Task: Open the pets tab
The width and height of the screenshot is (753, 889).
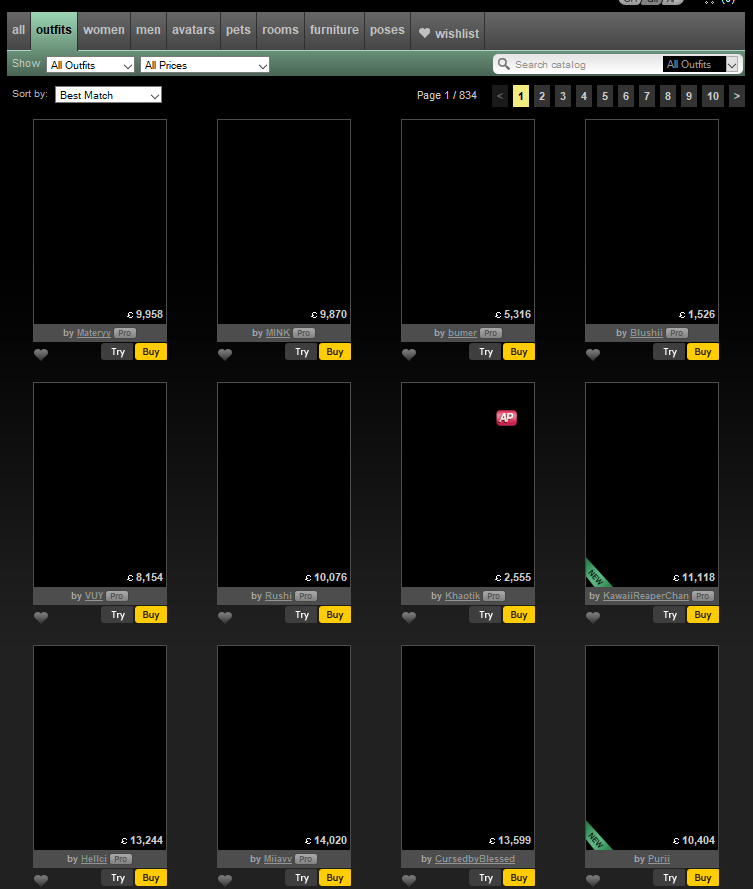Action: pyautogui.click(x=238, y=30)
